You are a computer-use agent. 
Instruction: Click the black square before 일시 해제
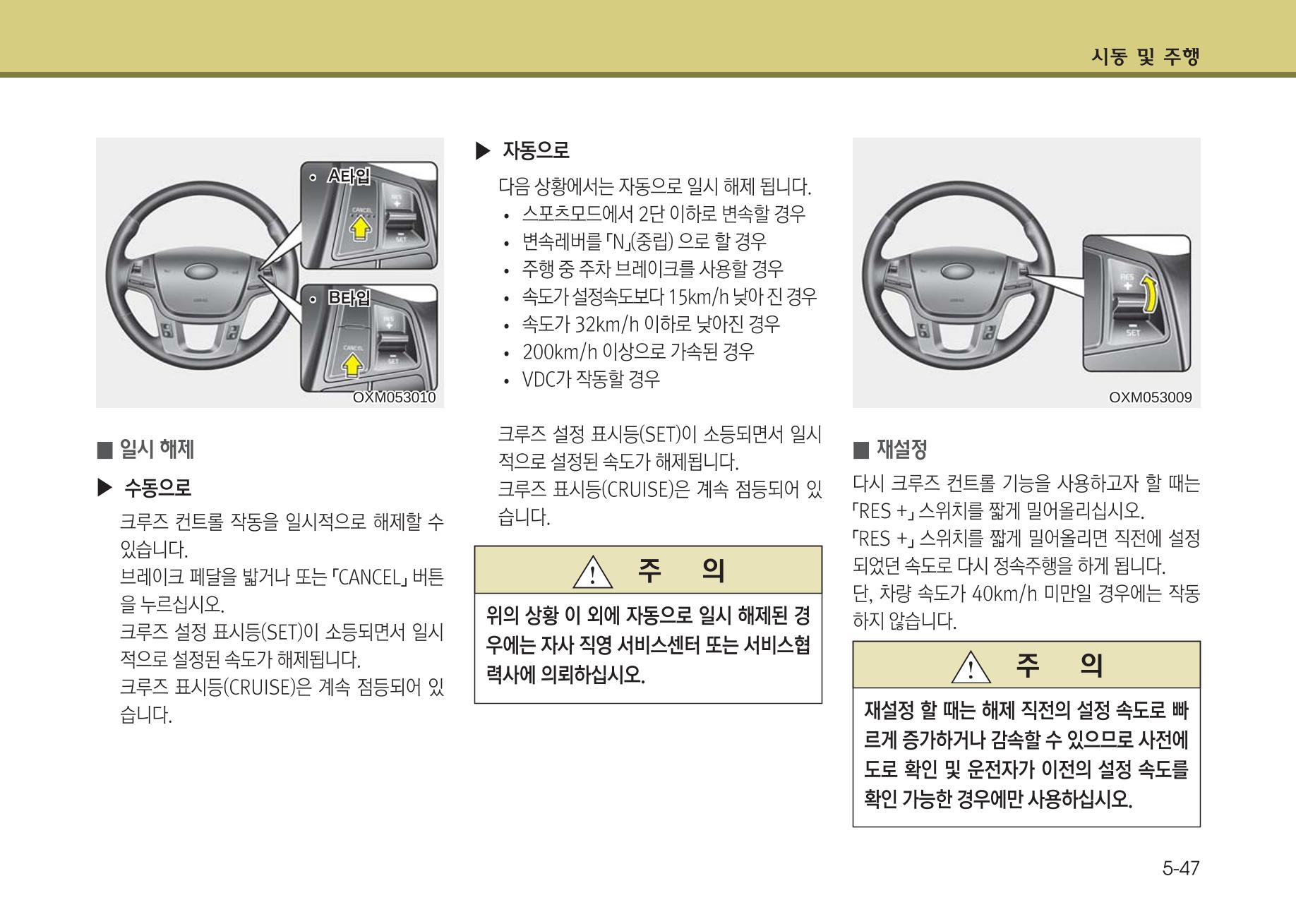point(104,449)
